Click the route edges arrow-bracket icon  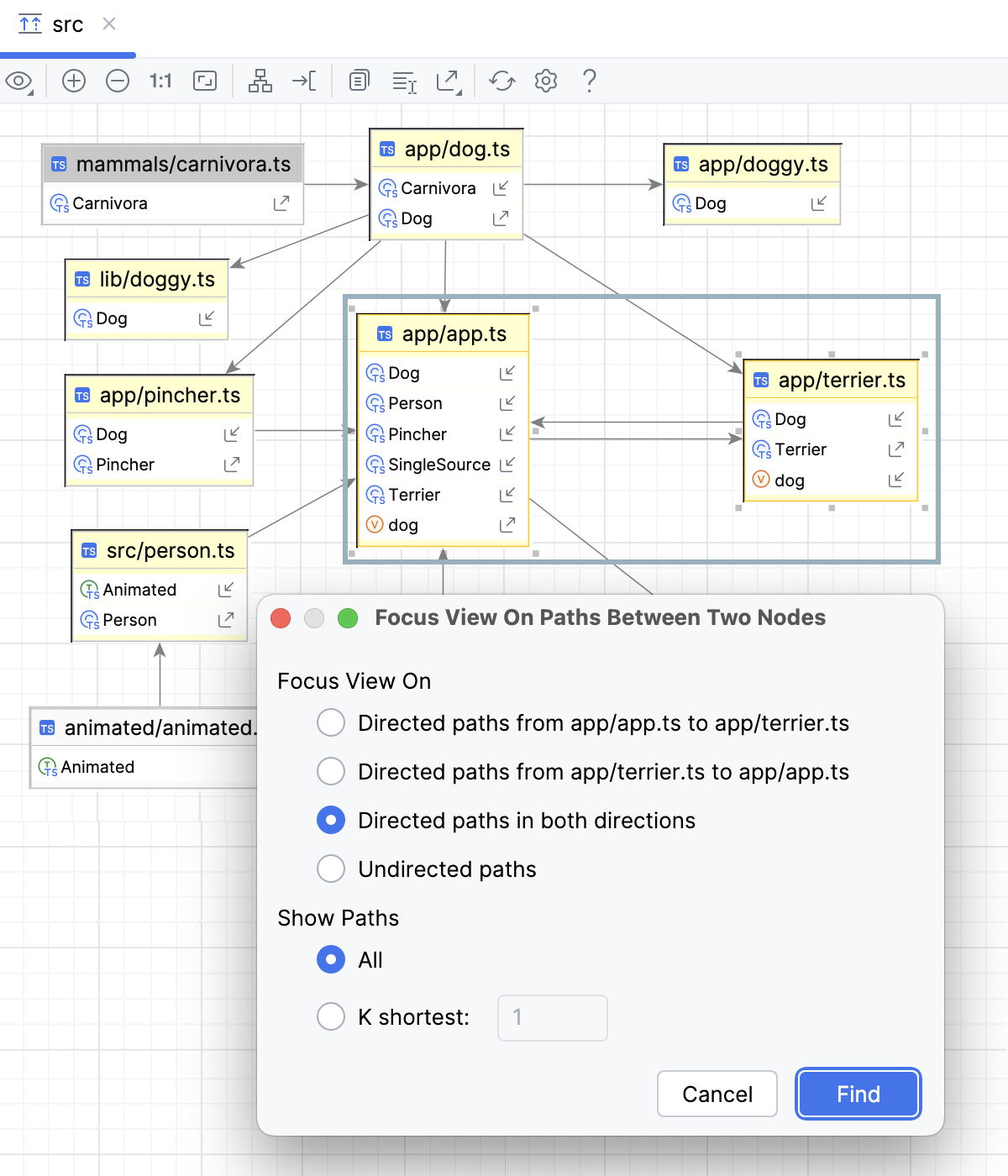click(x=304, y=81)
